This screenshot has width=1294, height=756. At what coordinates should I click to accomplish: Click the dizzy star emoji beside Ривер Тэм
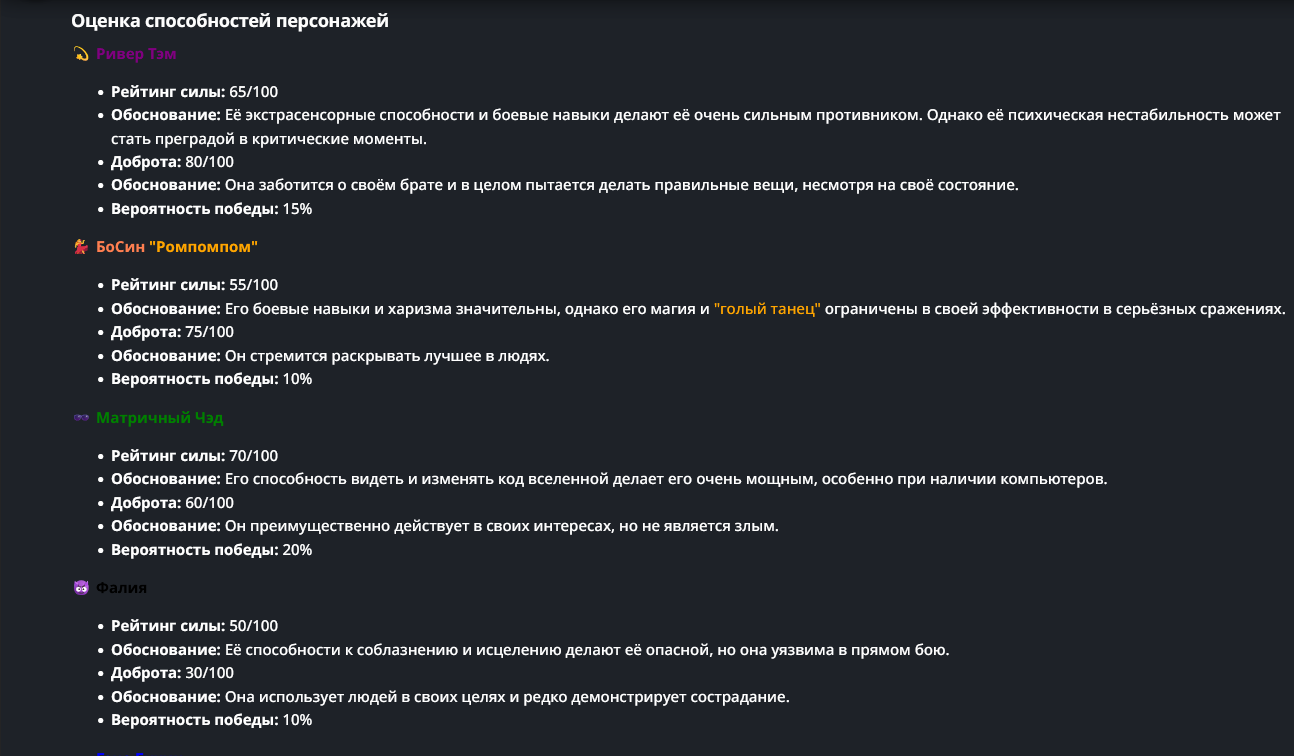(x=82, y=54)
